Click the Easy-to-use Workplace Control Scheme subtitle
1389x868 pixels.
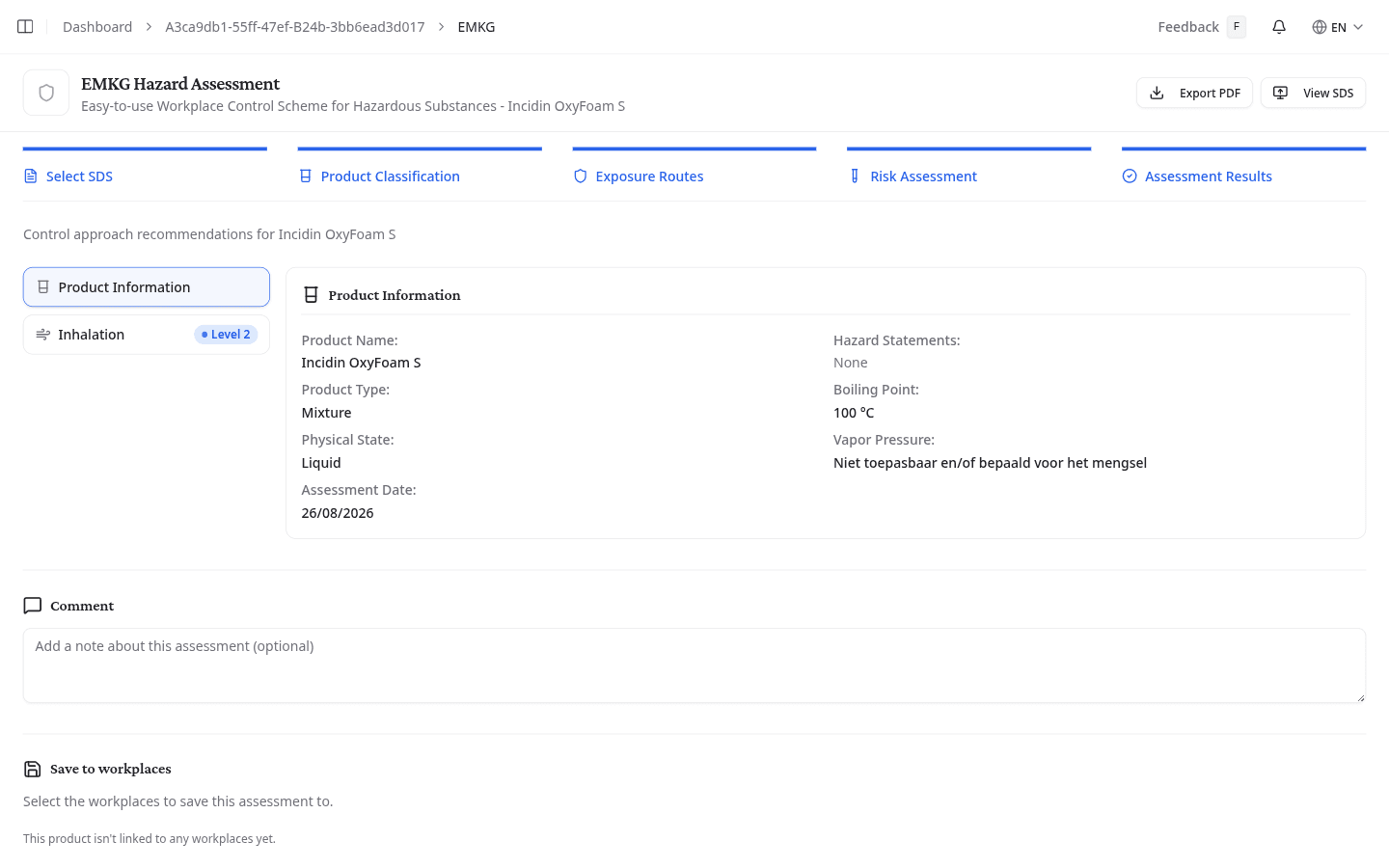click(x=353, y=106)
